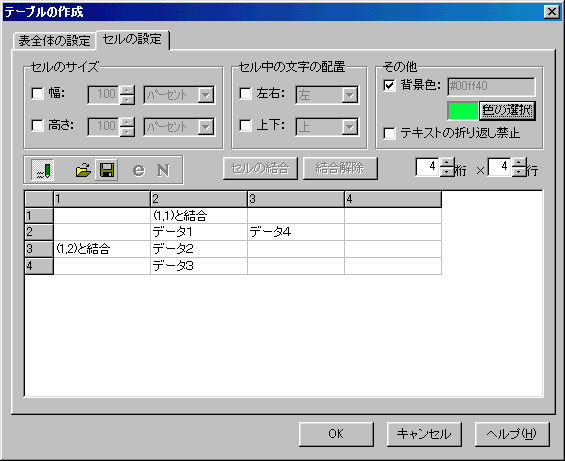Enable the 幅 width checkbox
Screen dimensions: 565x461
point(37,93)
